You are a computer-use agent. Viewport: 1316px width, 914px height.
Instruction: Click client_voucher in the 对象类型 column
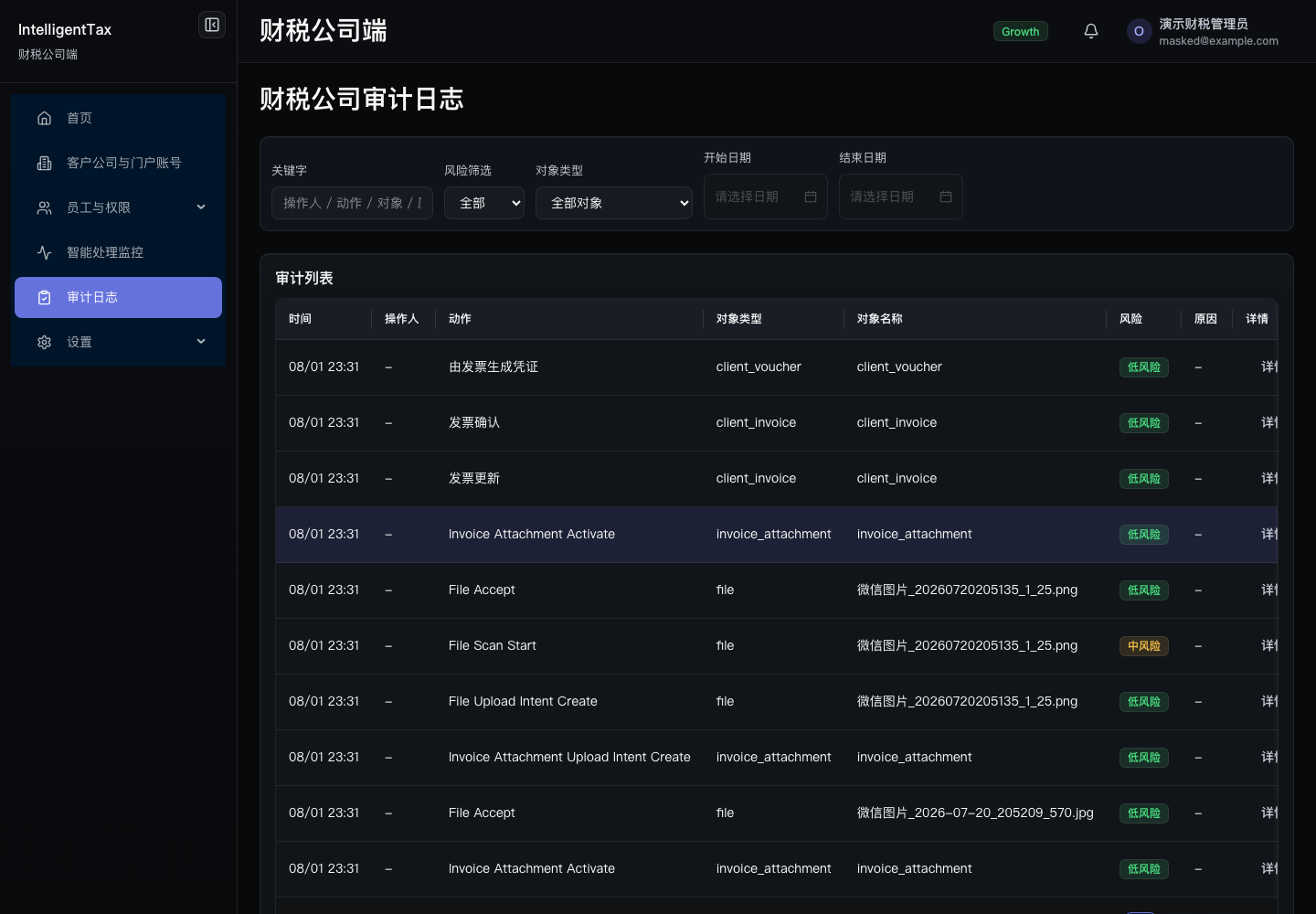(759, 367)
